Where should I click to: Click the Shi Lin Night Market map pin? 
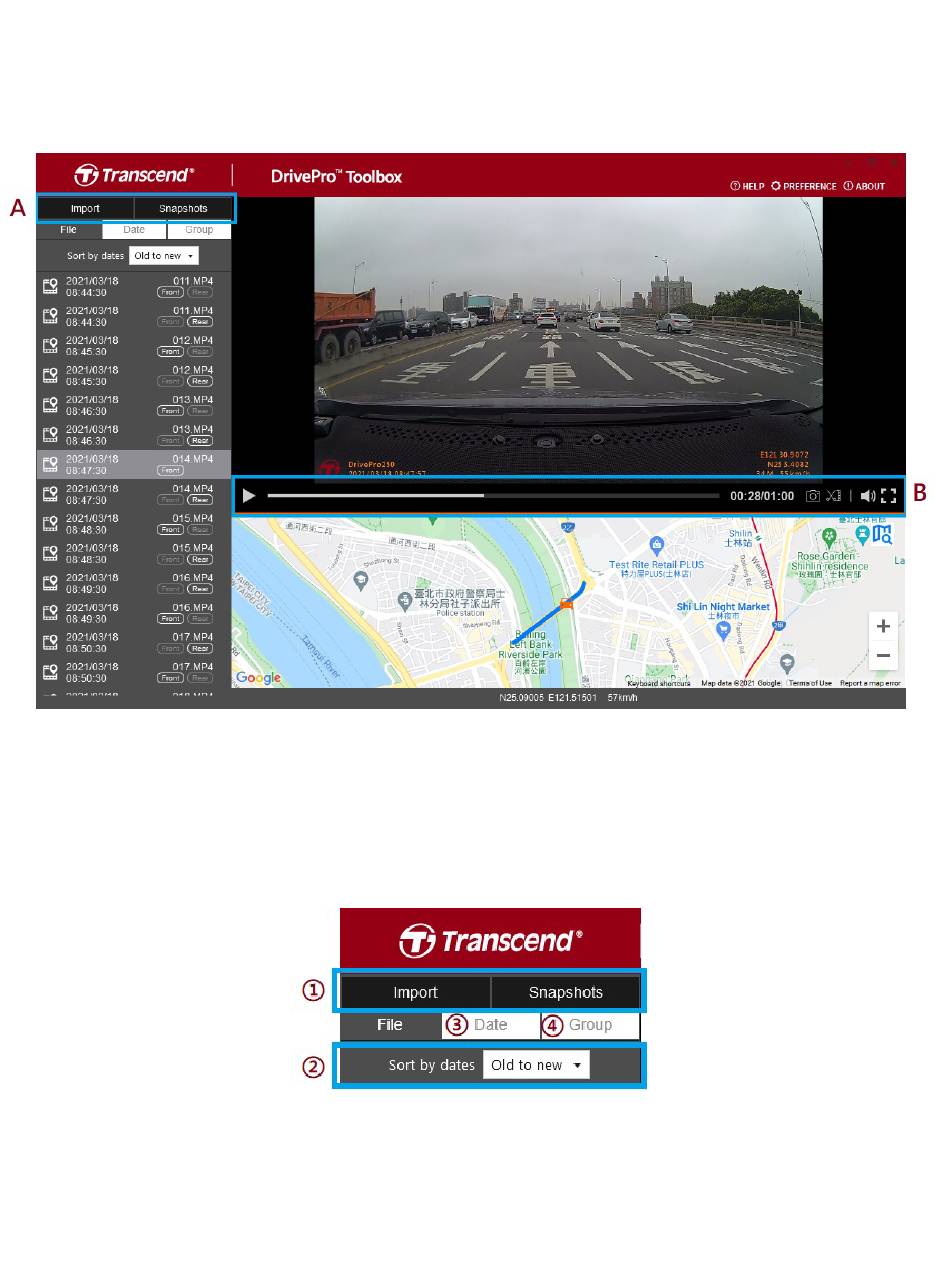pos(724,632)
